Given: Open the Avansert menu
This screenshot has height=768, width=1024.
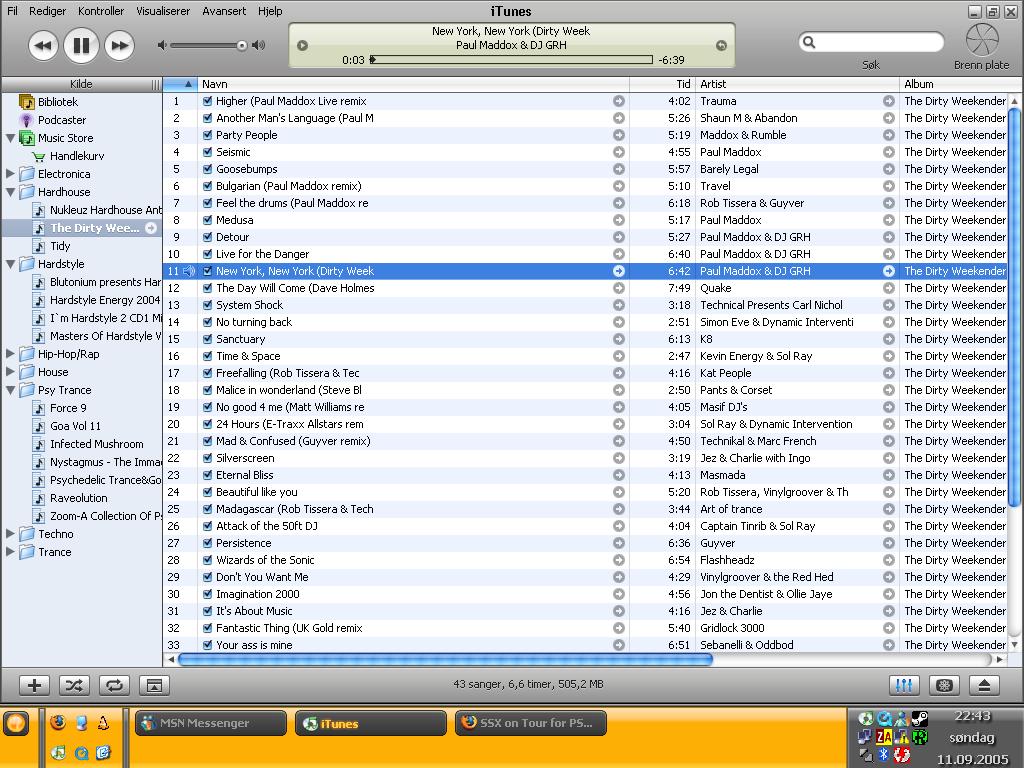Looking at the screenshot, I should (x=224, y=11).
